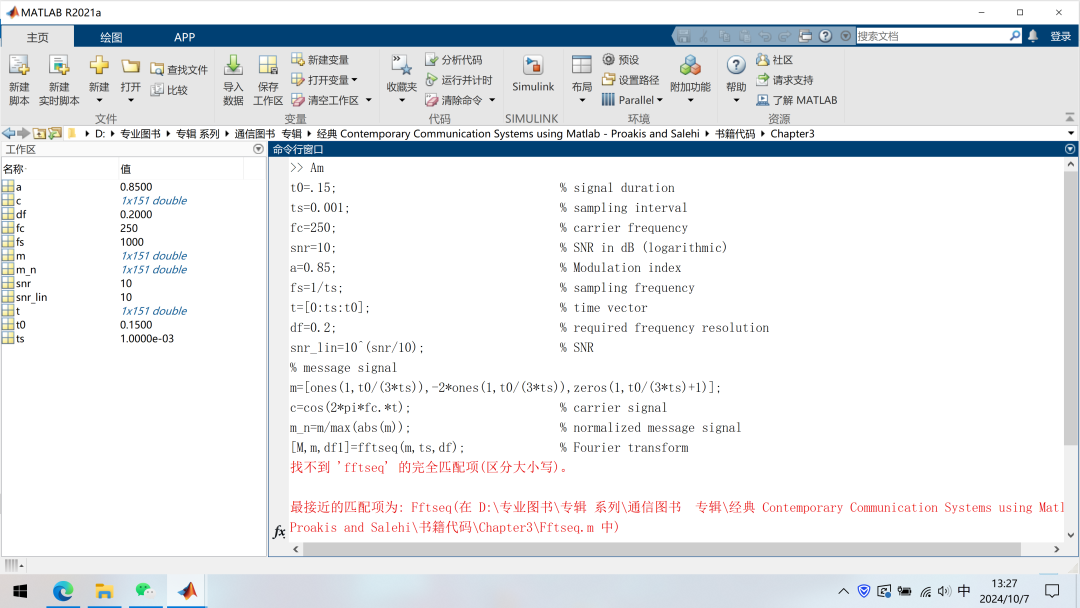Click the switch windows icon in quick access bar
Viewport: 1080px width, 608px height.
pos(805,36)
